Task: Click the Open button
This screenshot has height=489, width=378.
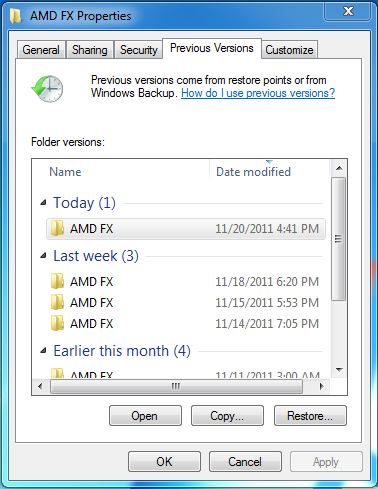Action: [145, 416]
